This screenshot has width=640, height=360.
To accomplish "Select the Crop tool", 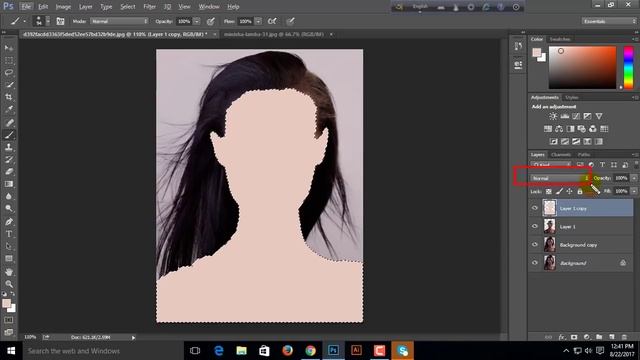I will 9,97.
